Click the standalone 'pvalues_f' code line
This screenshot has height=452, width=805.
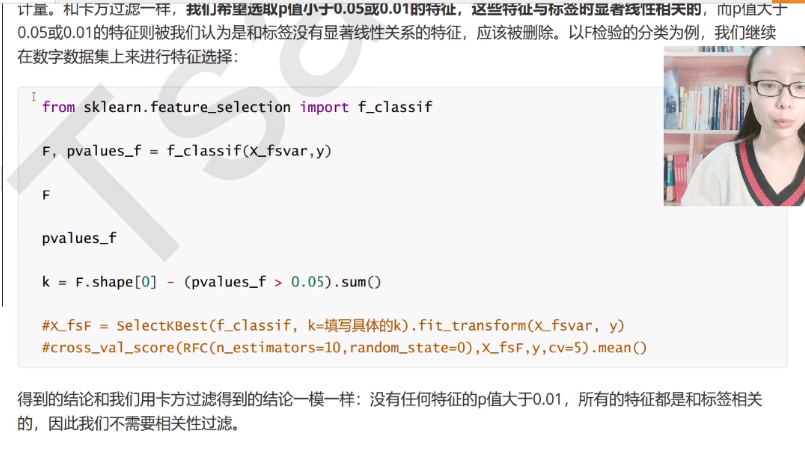pyautogui.click(x=79, y=238)
